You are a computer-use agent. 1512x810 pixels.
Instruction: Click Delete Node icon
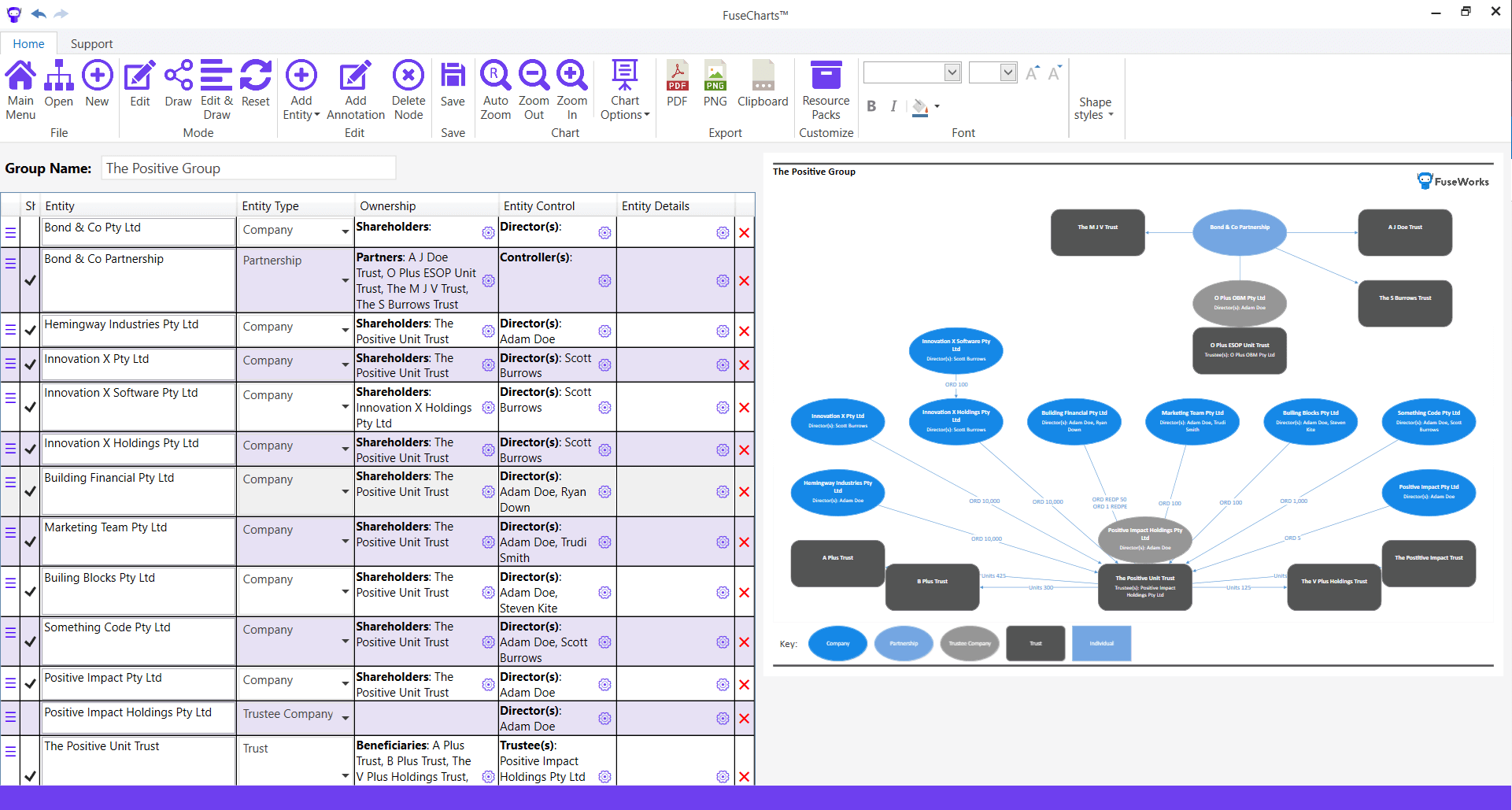pos(408,90)
